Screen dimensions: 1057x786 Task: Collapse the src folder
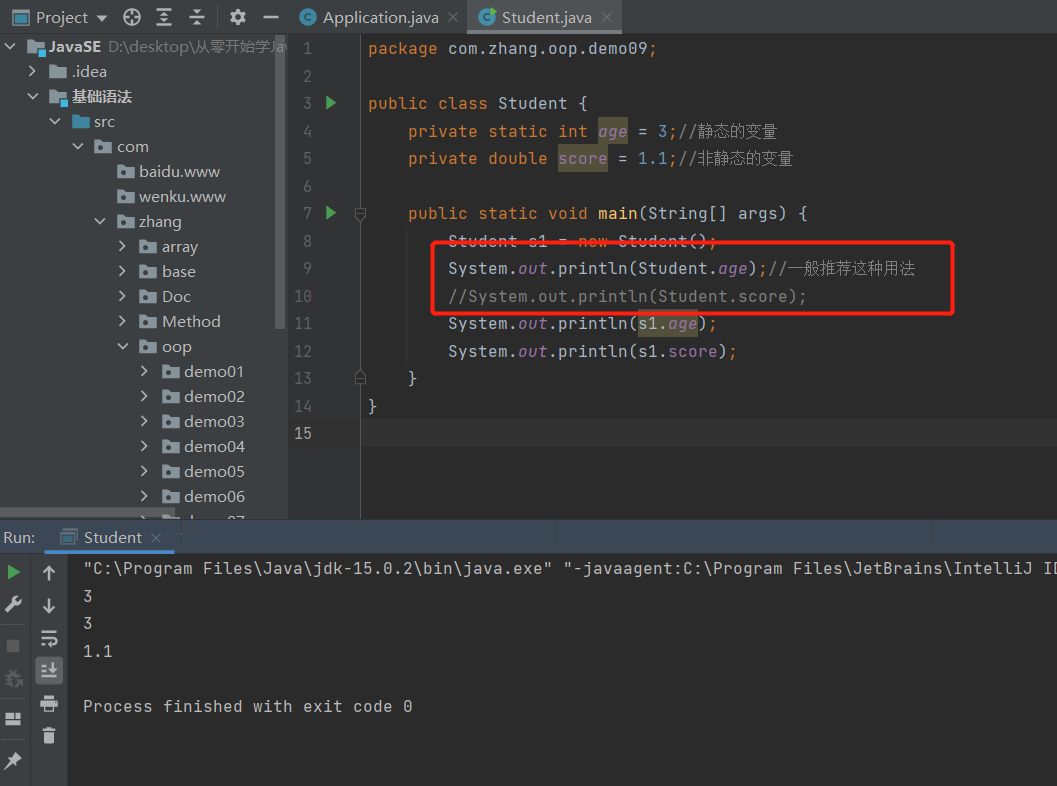tap(55, 121)
